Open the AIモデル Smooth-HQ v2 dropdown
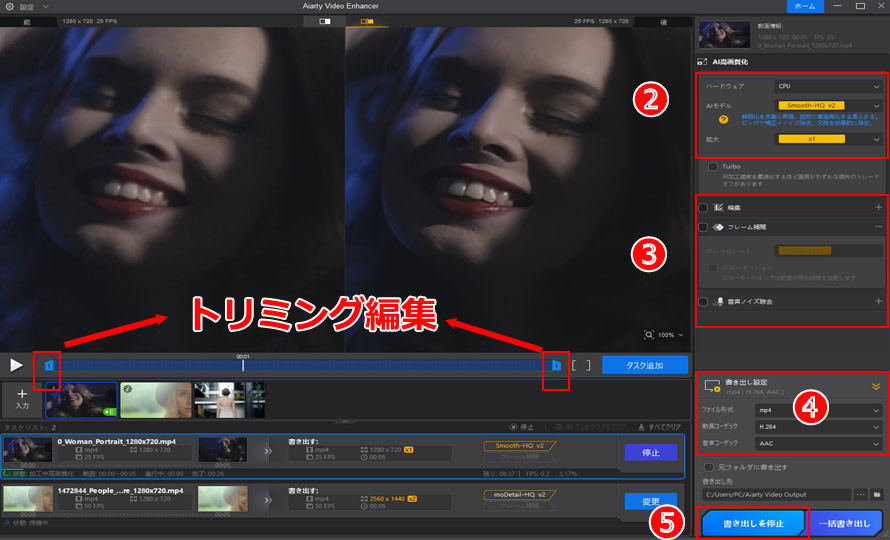890x540 pixels. (830, 104)
